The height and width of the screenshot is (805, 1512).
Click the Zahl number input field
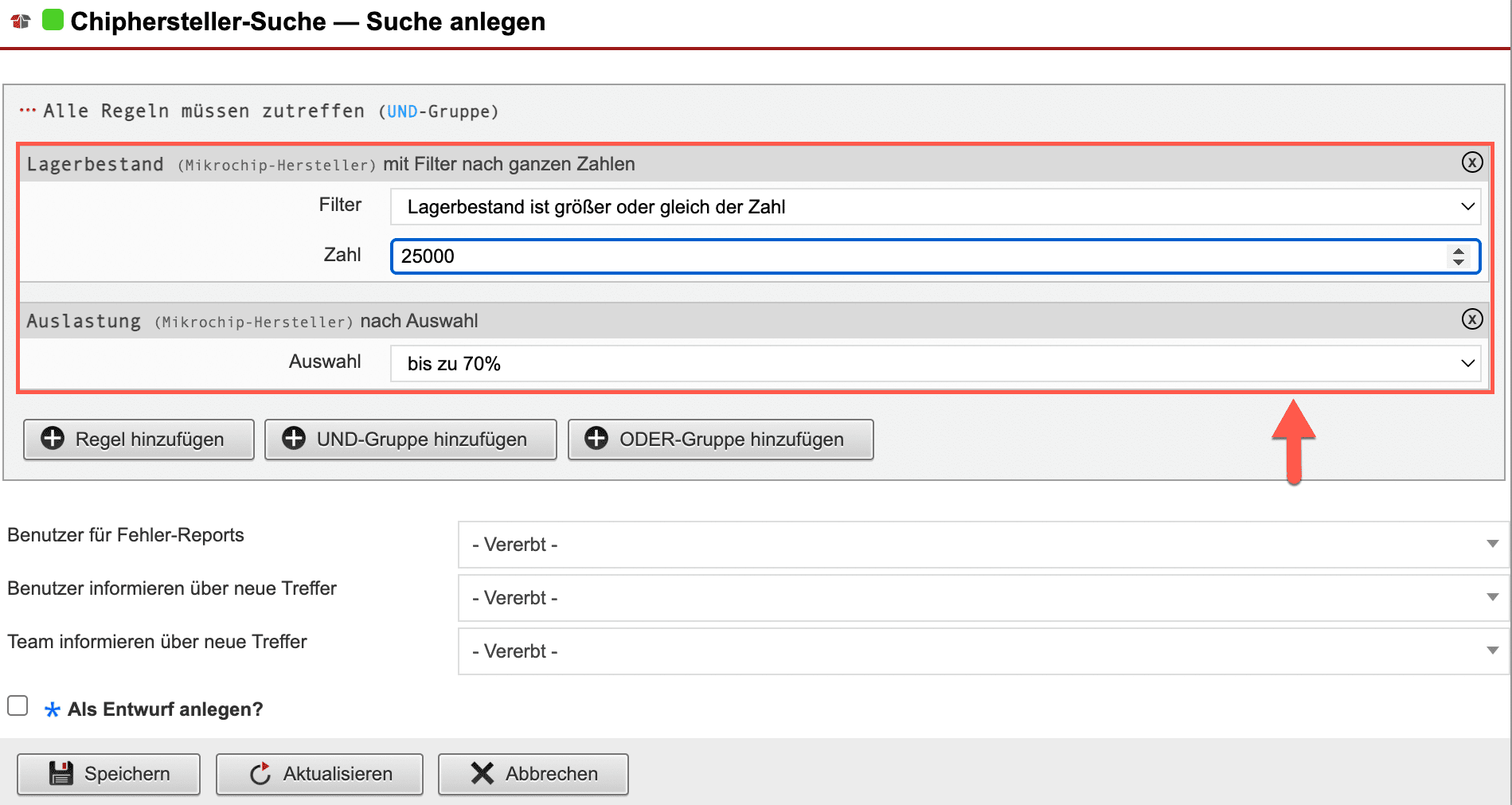916,256
